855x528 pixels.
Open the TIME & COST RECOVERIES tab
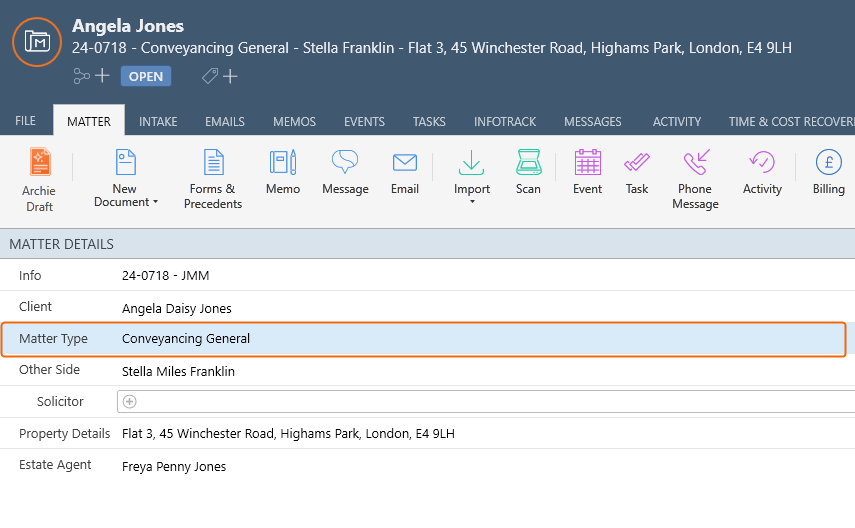(x=792, y=121)
